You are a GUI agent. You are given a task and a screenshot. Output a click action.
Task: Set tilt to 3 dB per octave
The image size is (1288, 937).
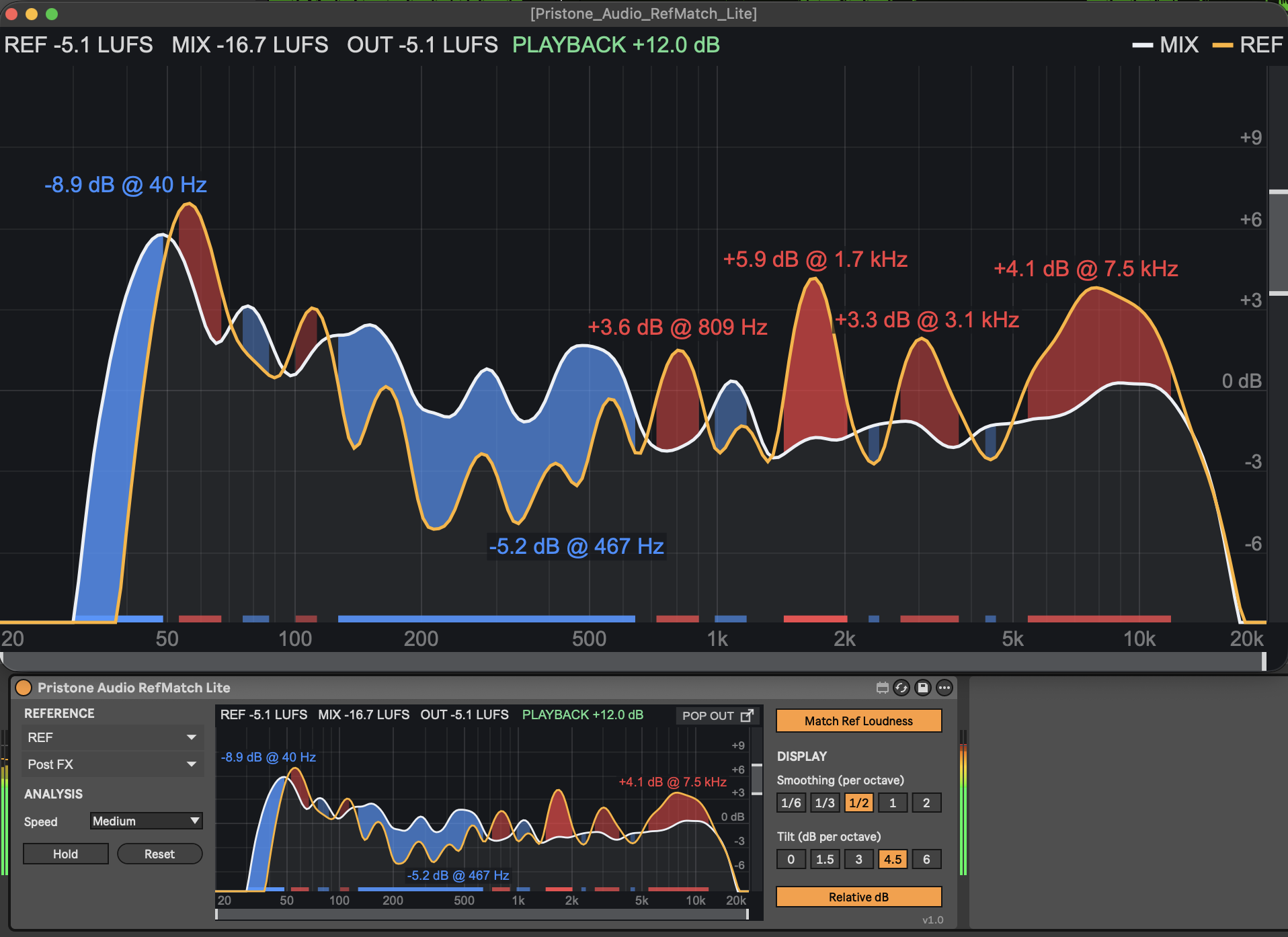click(858, 859)
